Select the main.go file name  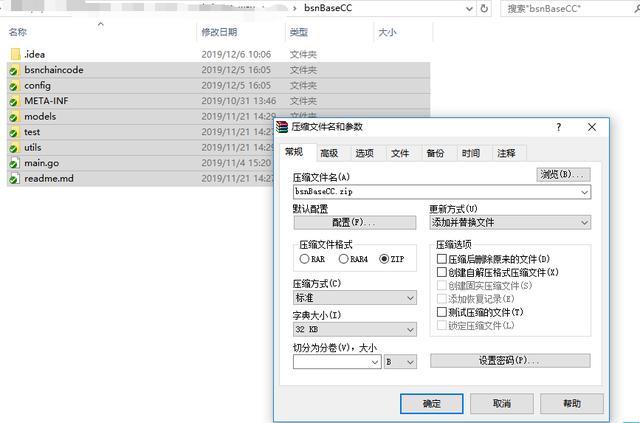[x=42, y=163]
